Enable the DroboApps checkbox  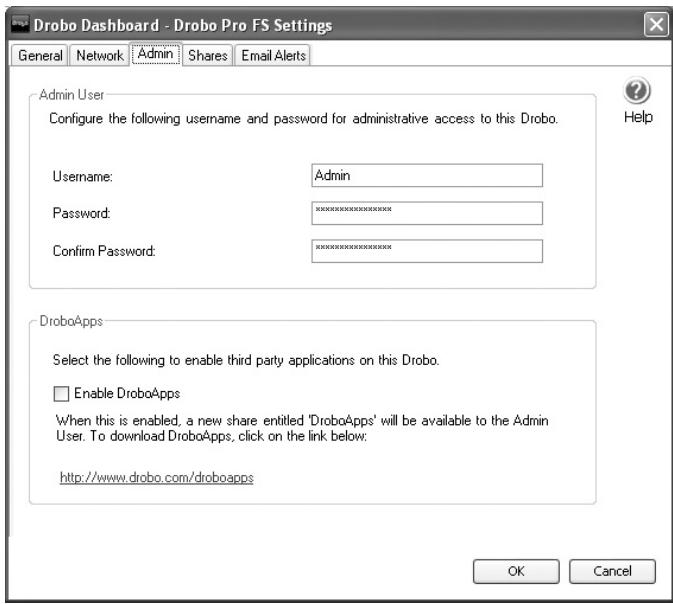61,393
